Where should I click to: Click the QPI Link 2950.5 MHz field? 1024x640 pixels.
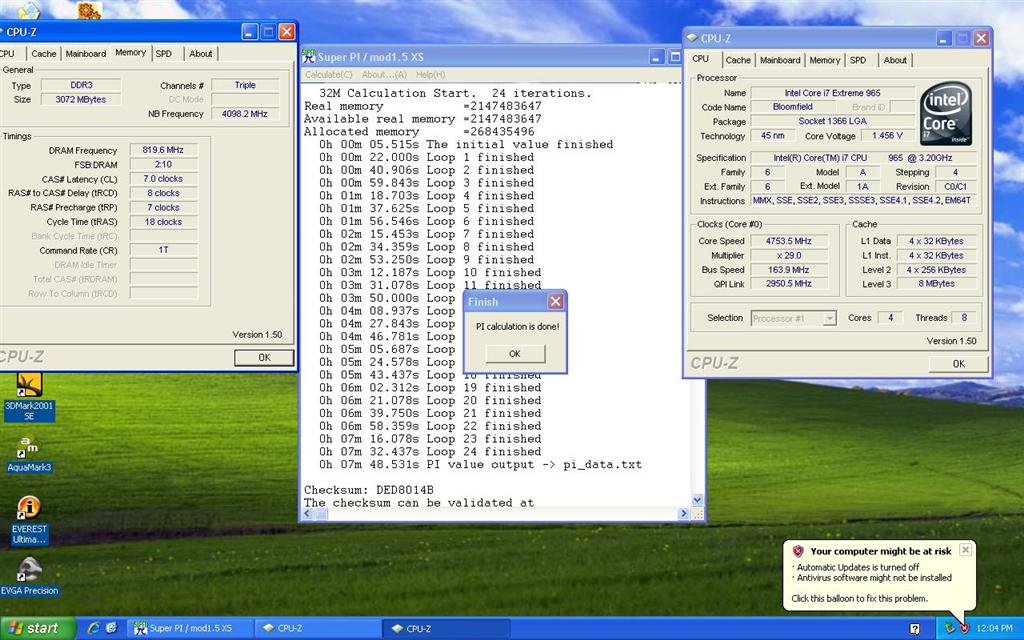788,283
